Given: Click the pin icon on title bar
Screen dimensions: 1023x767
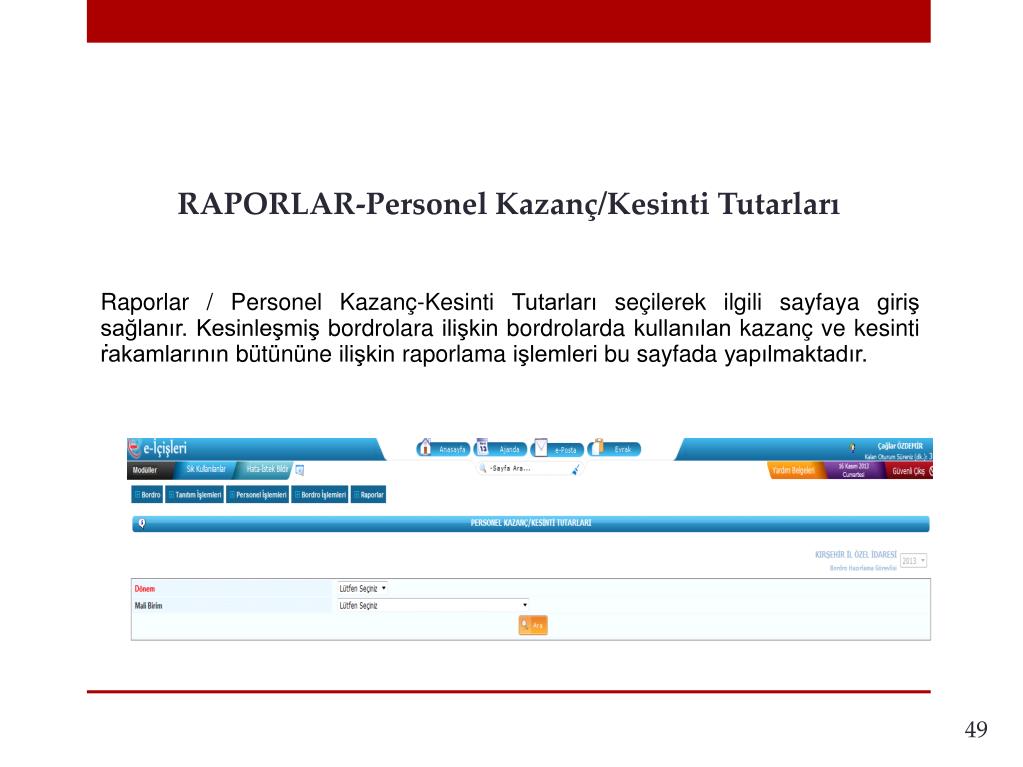Looking at the screenshot, I should (142, 523).
